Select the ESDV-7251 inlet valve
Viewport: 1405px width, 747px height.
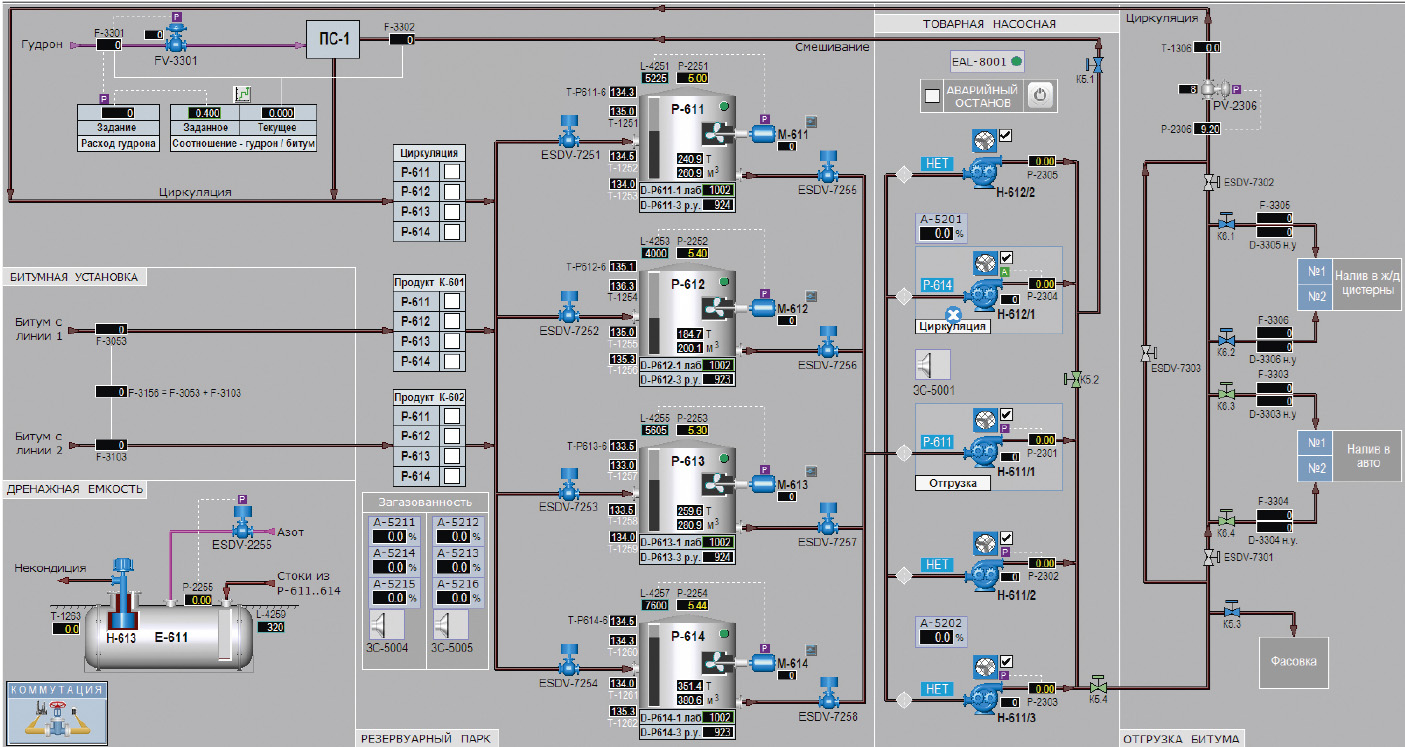(569, 132)
